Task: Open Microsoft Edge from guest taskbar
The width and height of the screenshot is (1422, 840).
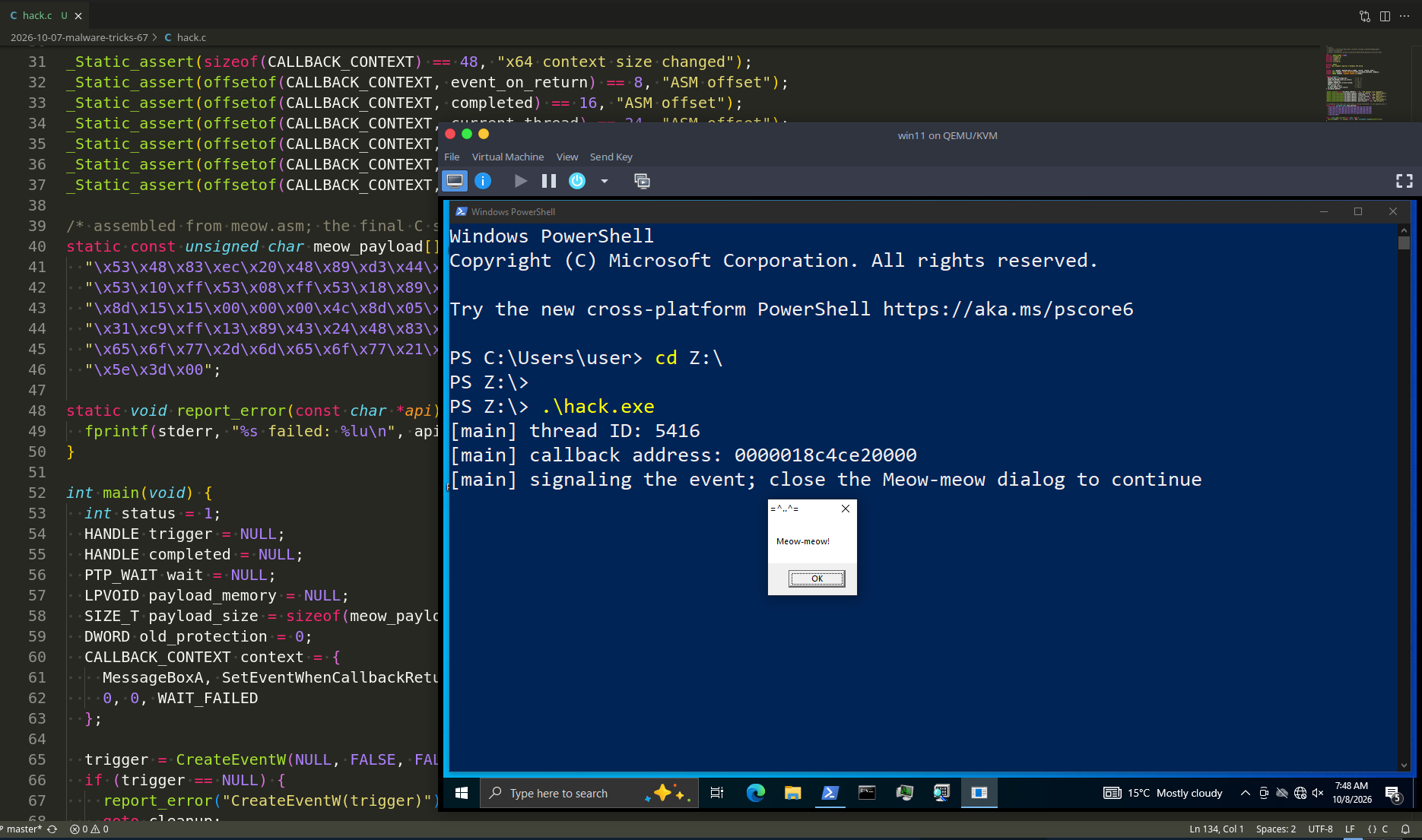Action: pos(756,793)
